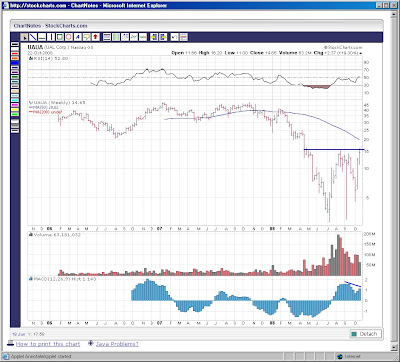Pick the gray color swatch
Viewport: 400px width, 362px height.
[x=15, y=86]
